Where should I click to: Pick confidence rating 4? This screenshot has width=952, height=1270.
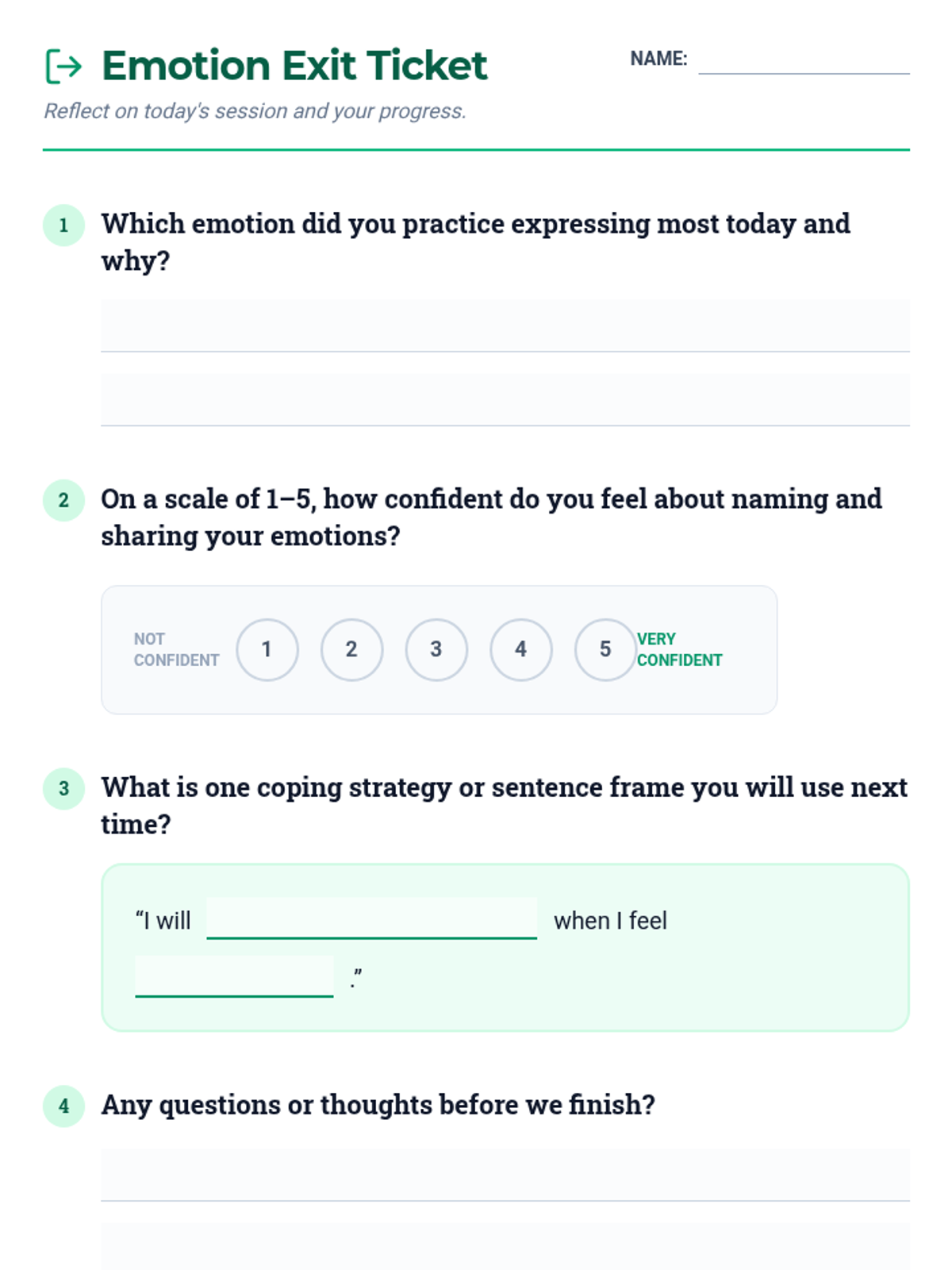pos(520,649)
